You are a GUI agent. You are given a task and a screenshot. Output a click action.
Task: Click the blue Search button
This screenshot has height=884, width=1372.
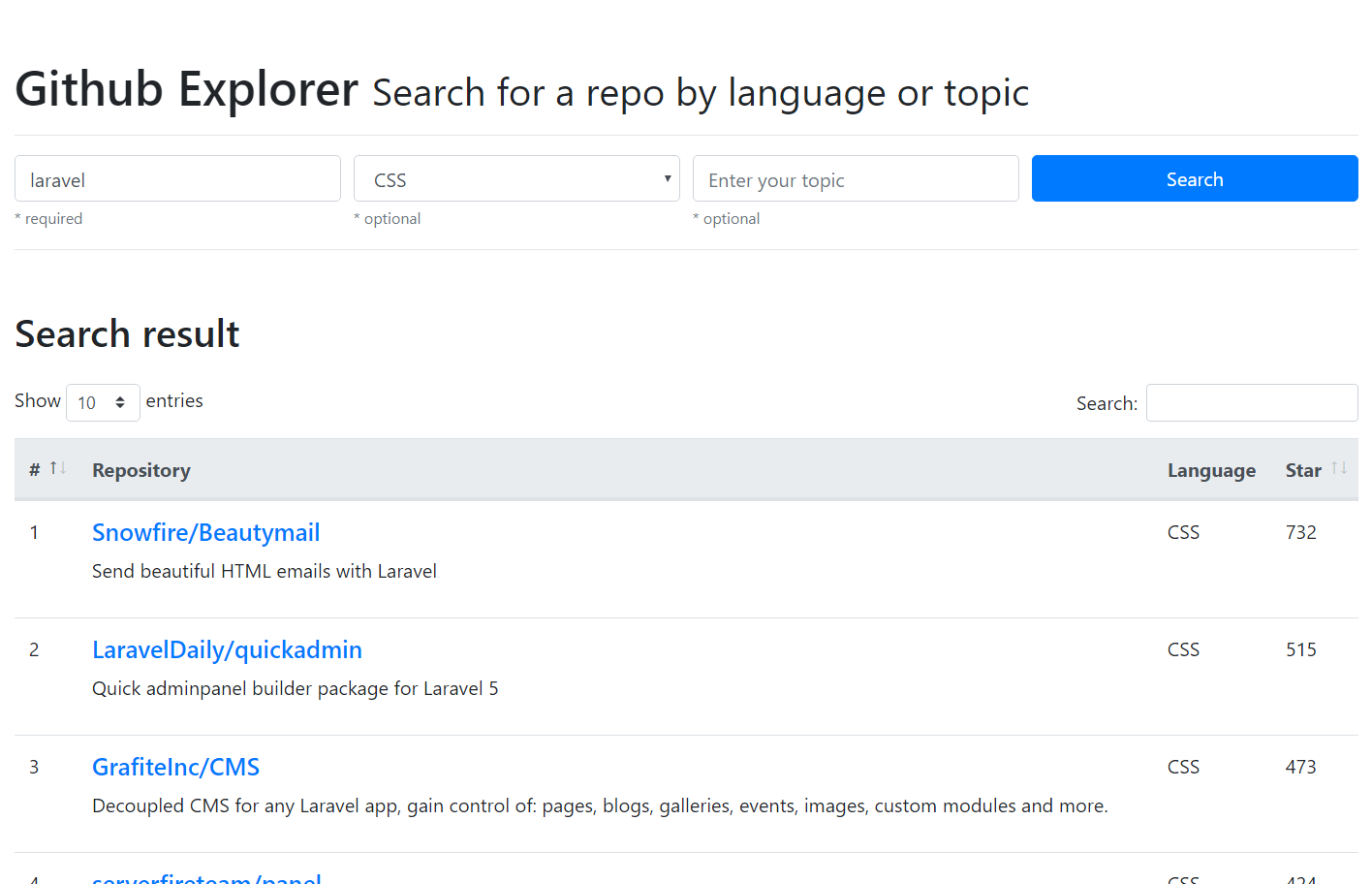click(x=1195, y=178)
